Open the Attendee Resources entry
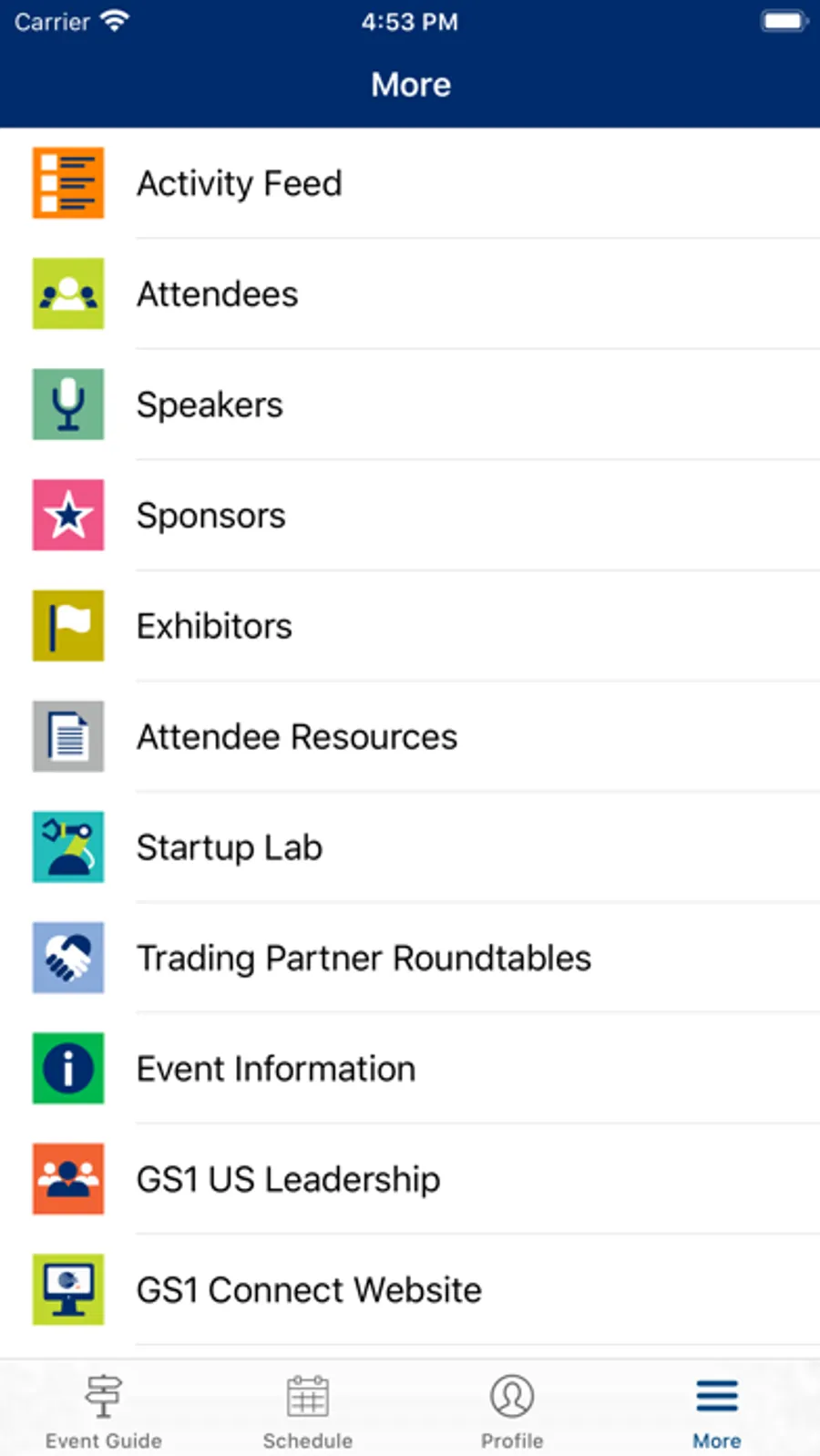This screenshot has width=820, height=1456. click(x=297, y=737)
